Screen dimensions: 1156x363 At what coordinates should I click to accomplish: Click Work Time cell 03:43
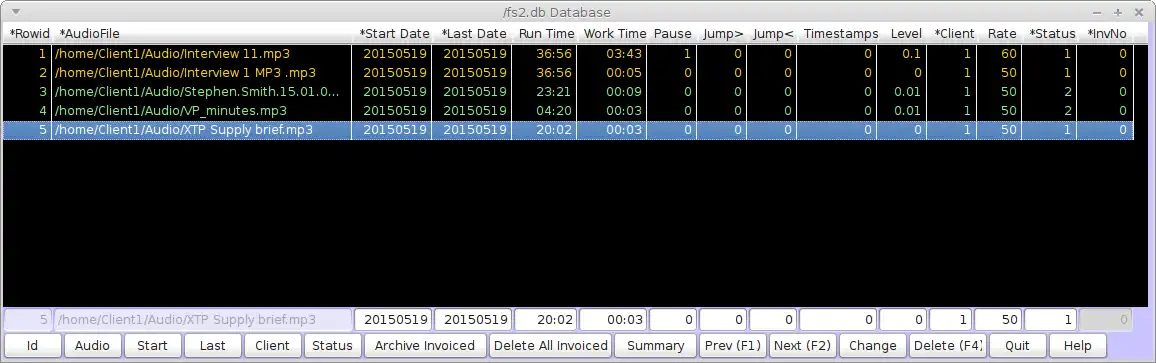click(613, 54)
